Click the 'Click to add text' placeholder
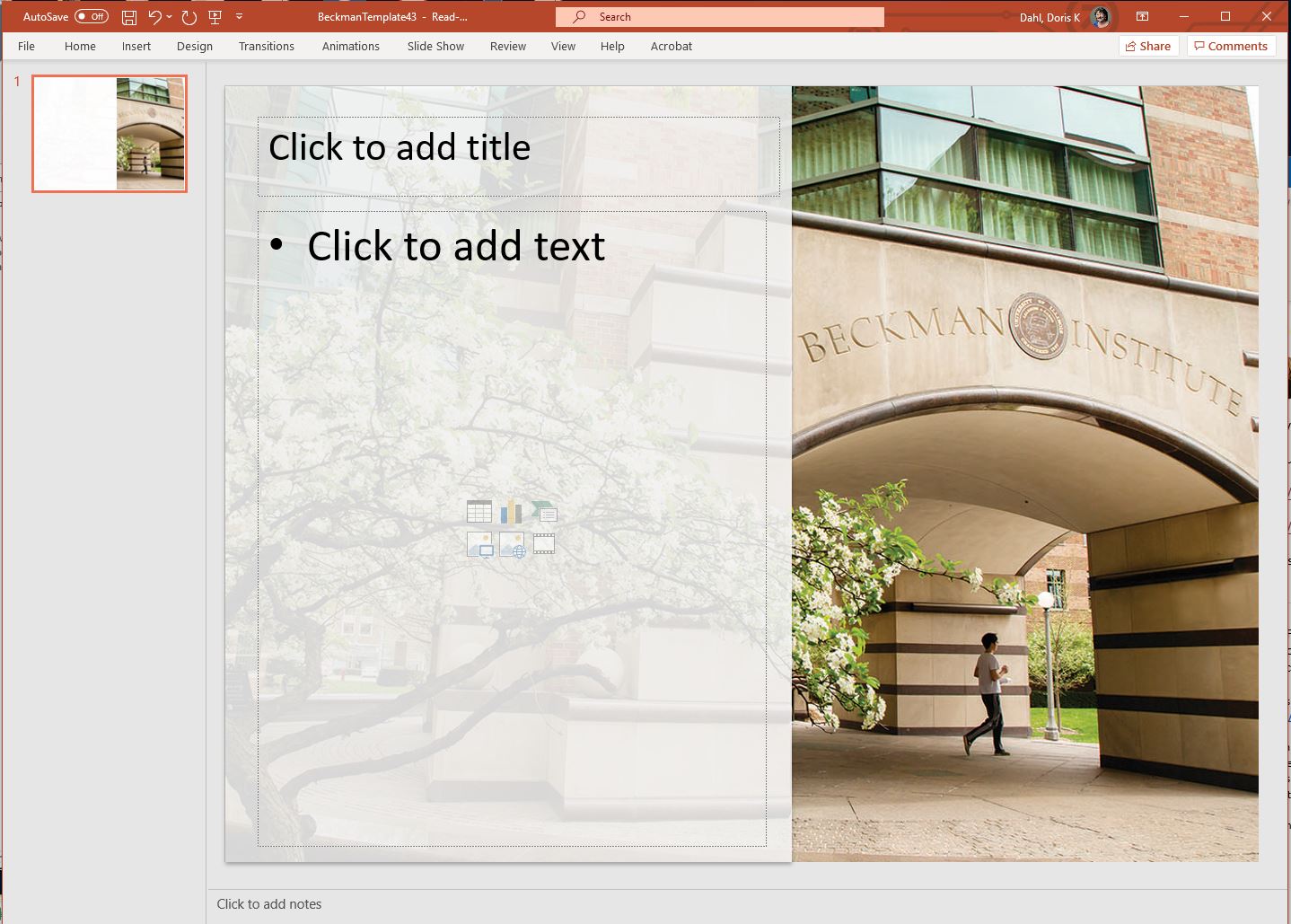 [x=456, y=246]
